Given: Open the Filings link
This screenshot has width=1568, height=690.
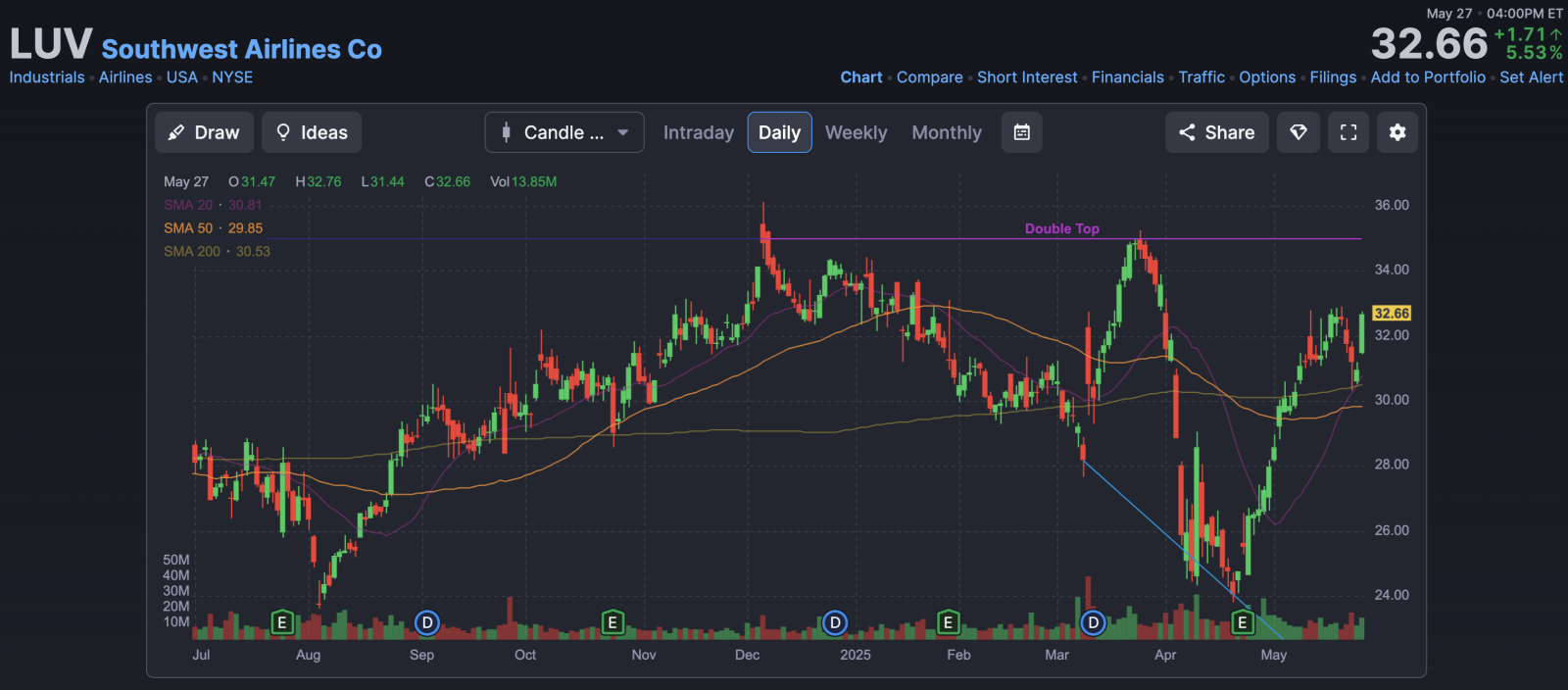Looking at the screenshot, I should 1333,77.
